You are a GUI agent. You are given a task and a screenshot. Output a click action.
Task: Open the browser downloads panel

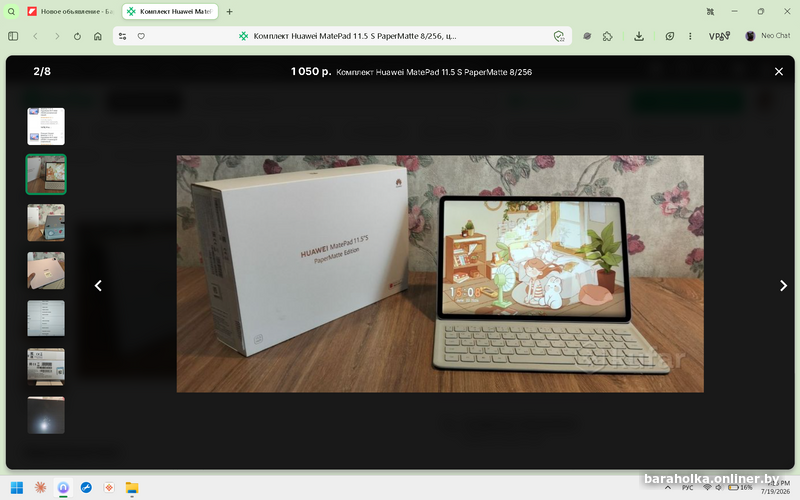[x=639, y=36]
